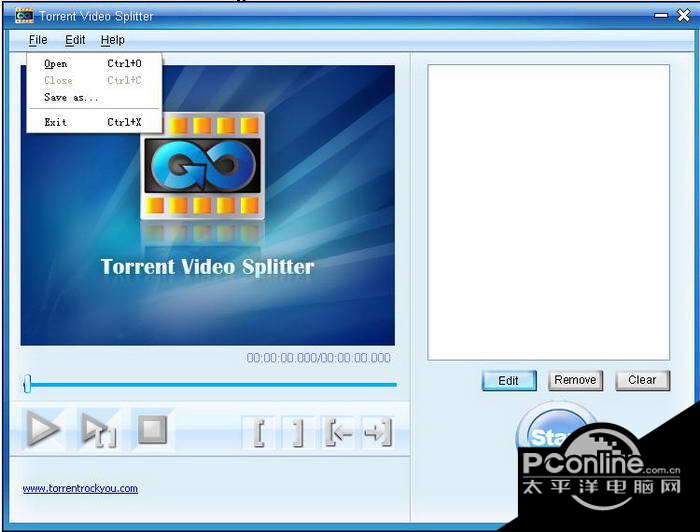Click the Edit button below the list
Viewport: 700px width, 532px height.
[509, 381]
